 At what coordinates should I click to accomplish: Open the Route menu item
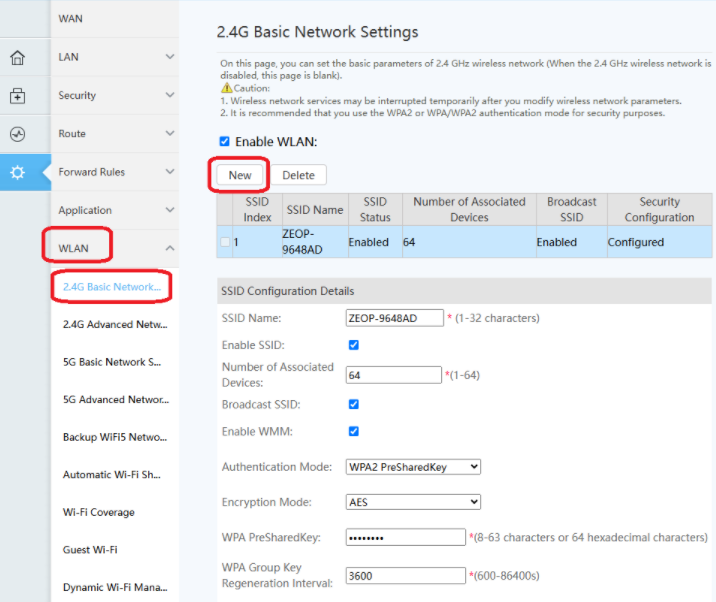tap(115, 134)
